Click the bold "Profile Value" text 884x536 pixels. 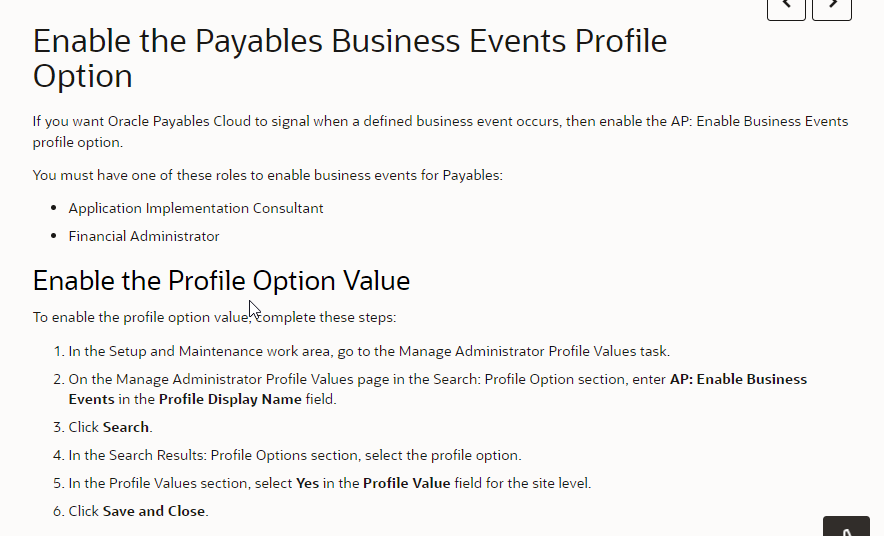click(406, 483)
